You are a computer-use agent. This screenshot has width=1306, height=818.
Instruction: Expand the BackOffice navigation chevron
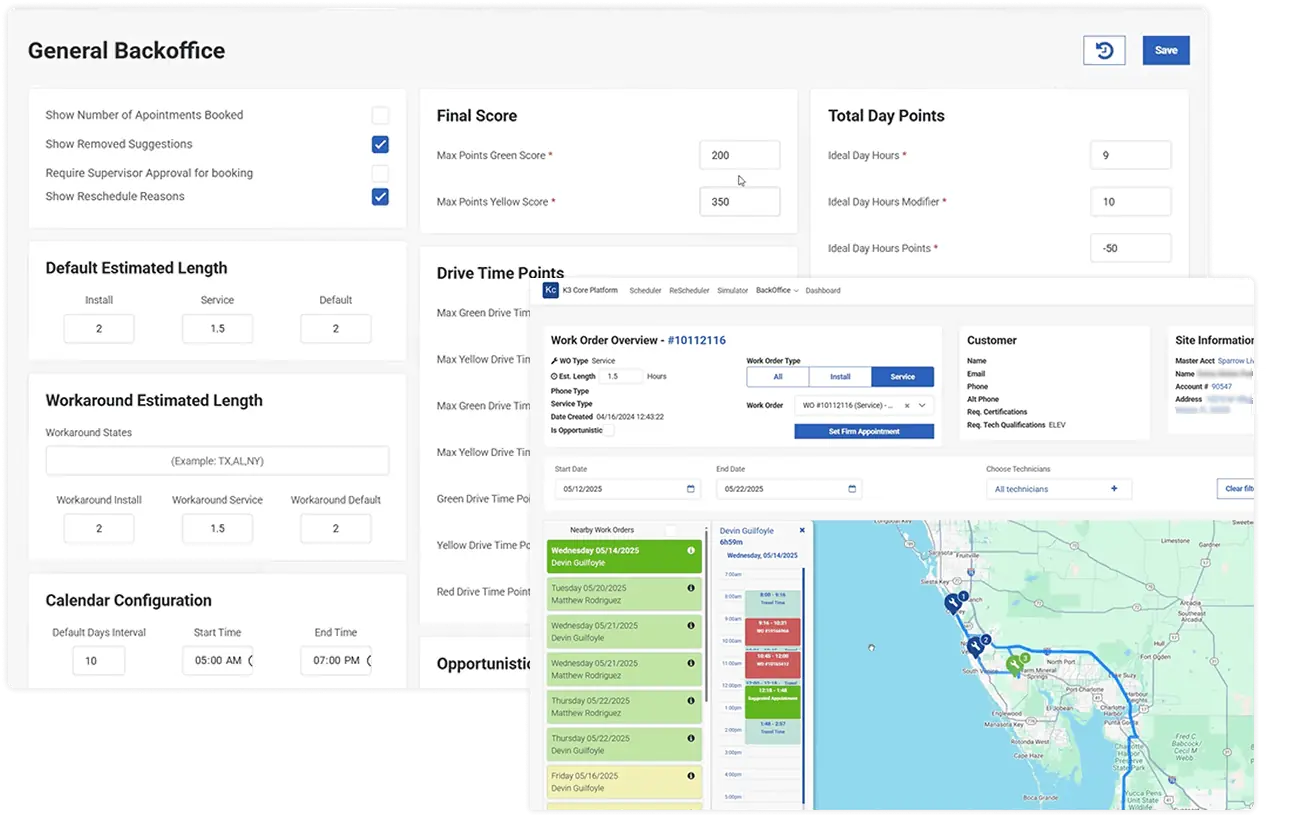795,291
